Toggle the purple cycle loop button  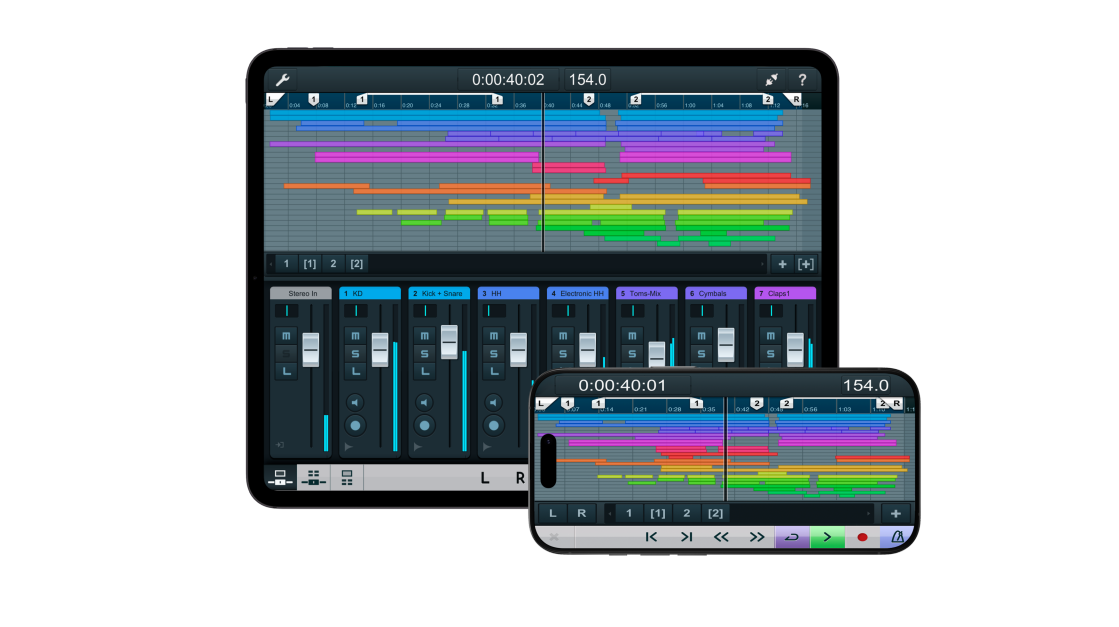pyautogui.click(x=792, y=537)
